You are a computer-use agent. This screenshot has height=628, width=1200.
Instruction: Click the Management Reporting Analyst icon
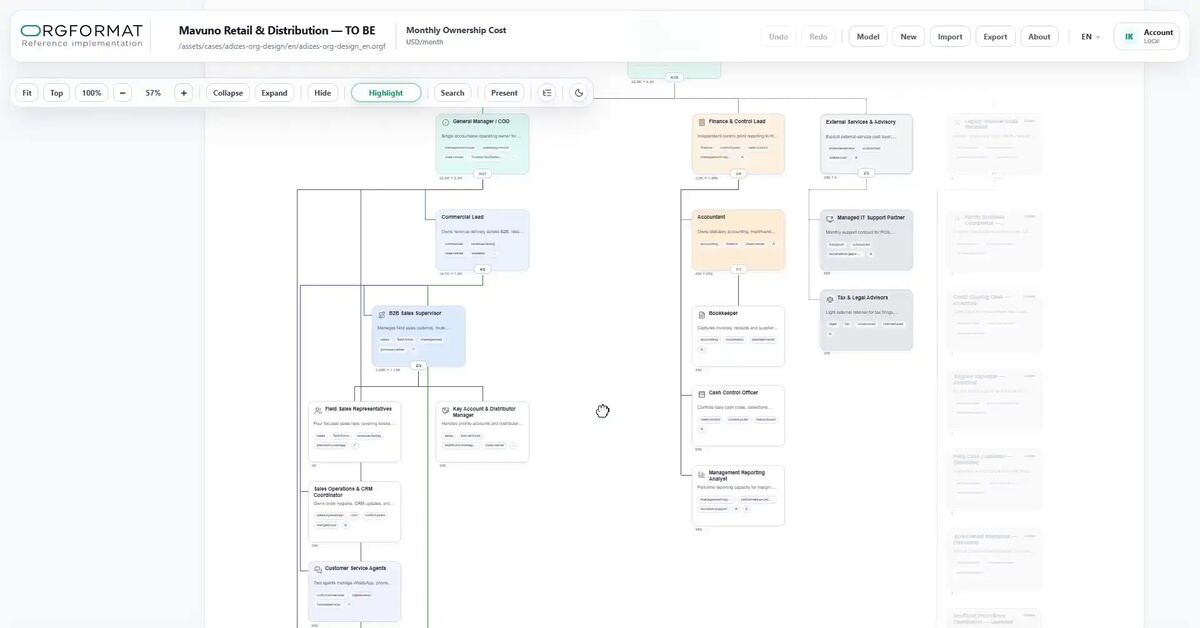[x=702, y=474]
